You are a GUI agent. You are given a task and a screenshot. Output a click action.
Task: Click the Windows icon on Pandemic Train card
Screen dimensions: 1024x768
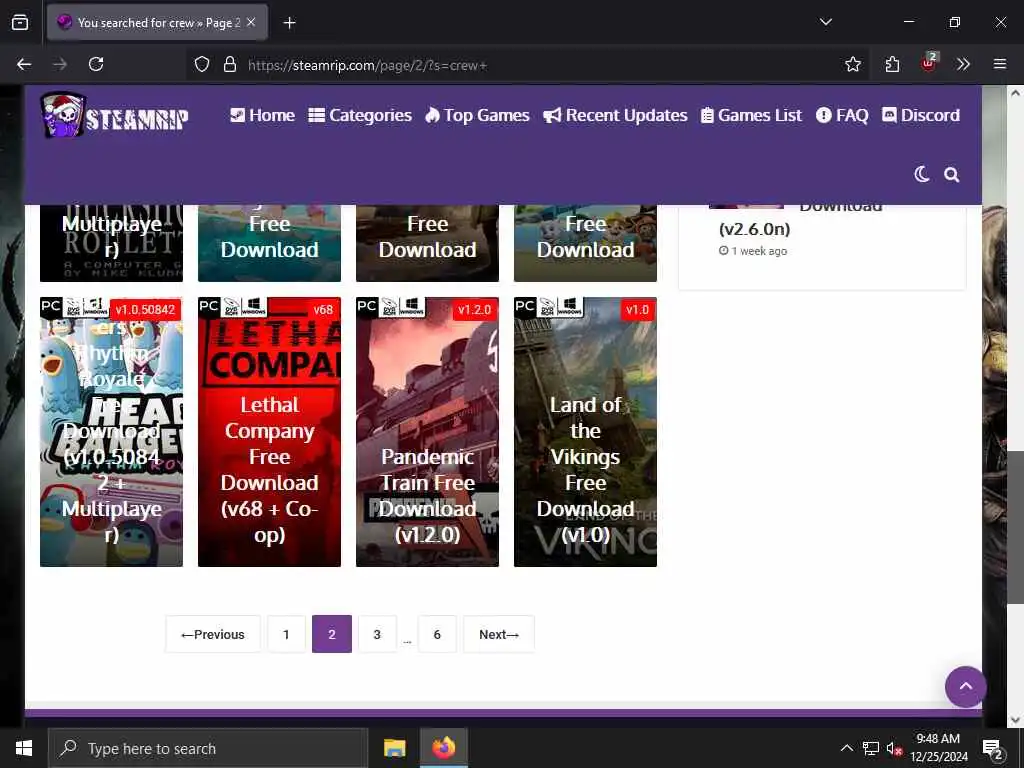click(411, 306)
